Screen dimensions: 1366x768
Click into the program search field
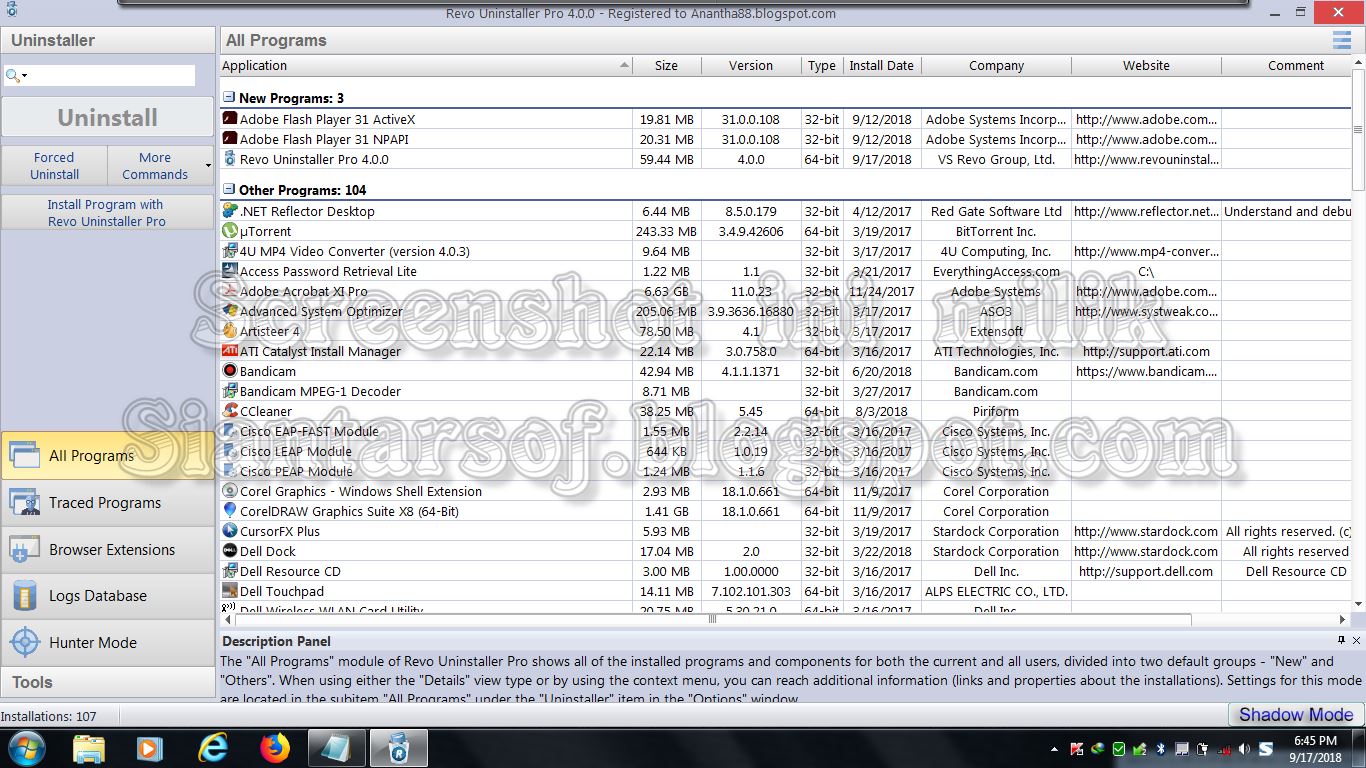pyautogui.click(x=112, y=76)
